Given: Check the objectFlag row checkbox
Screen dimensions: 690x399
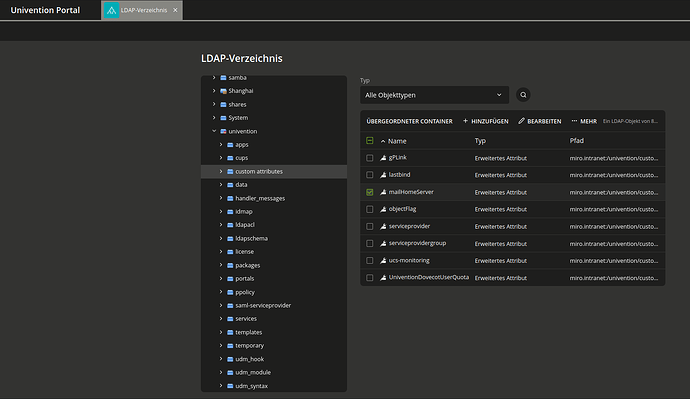Looking at the screenshot, I should click(x=370, y=209).
